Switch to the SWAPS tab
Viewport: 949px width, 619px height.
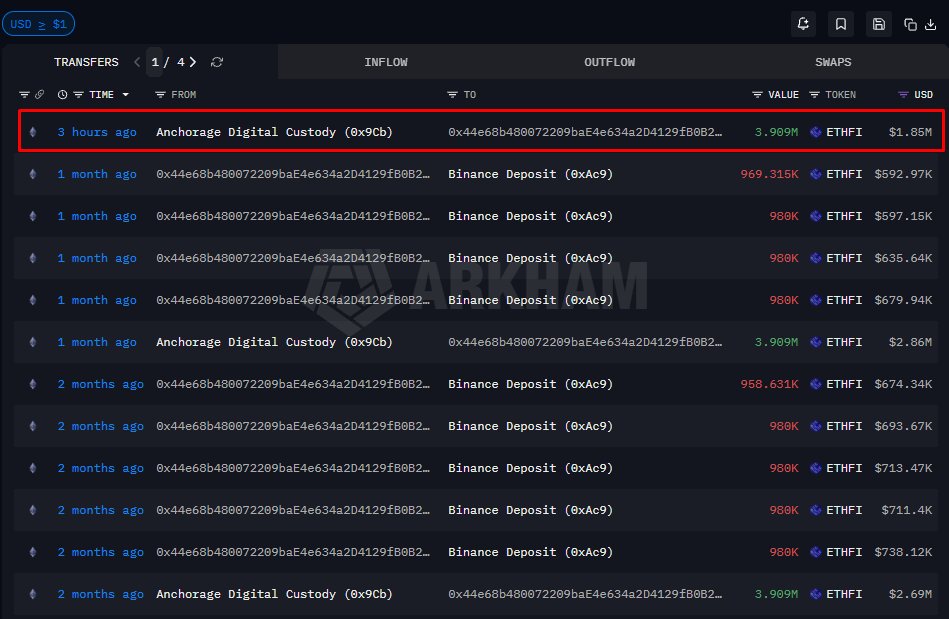[x=833, y=62]
